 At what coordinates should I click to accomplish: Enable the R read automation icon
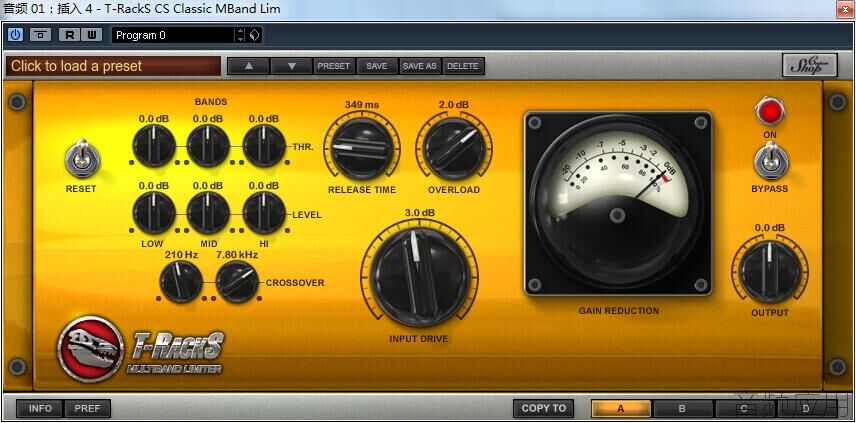tap(69, 35)
